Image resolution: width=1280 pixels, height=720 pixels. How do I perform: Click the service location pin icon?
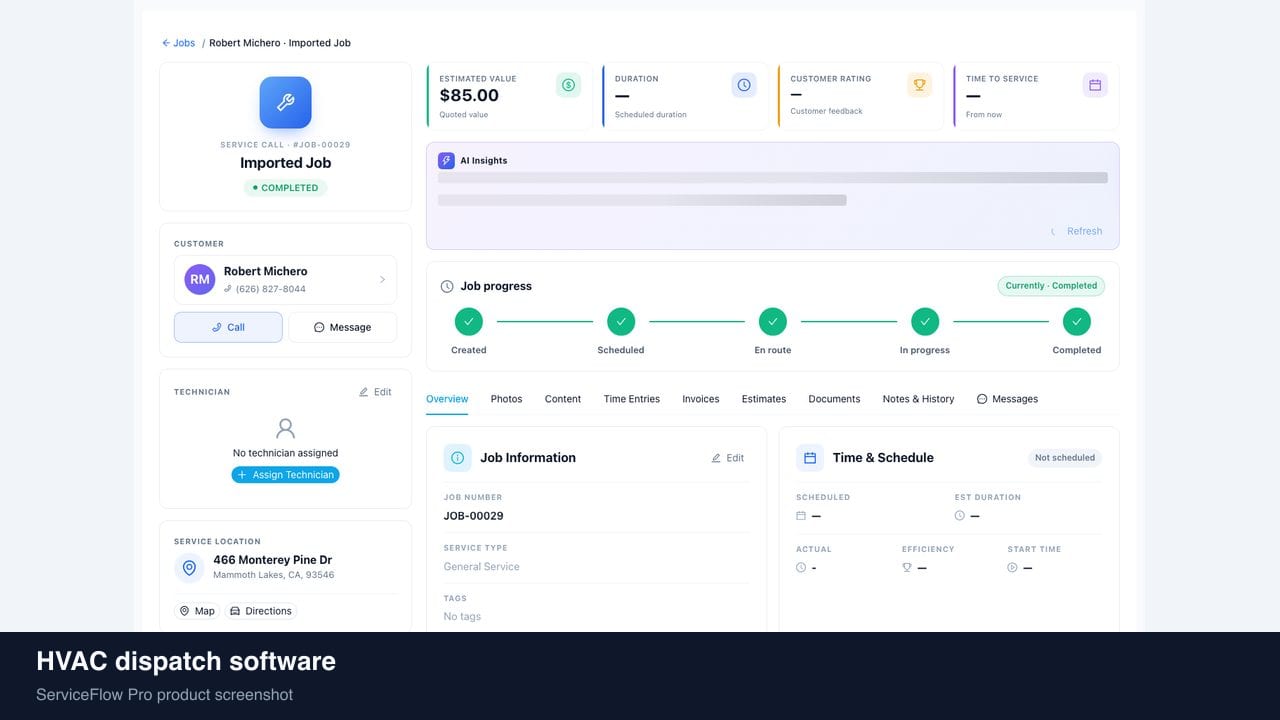tap(189, 568)
